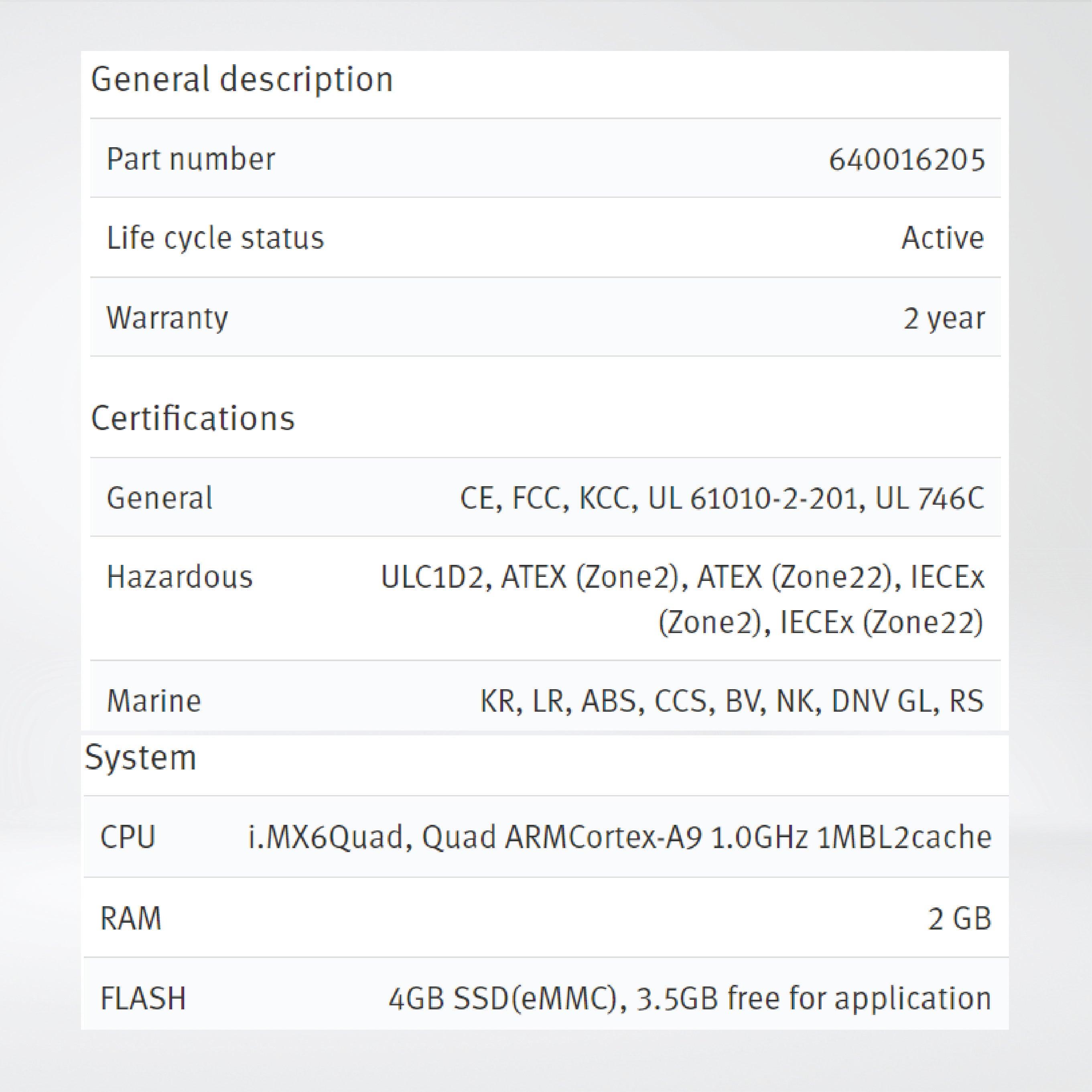Screen dimensions: 1092x1092
Task: Select the 2 year warranty value
Action: coord(943,318)
